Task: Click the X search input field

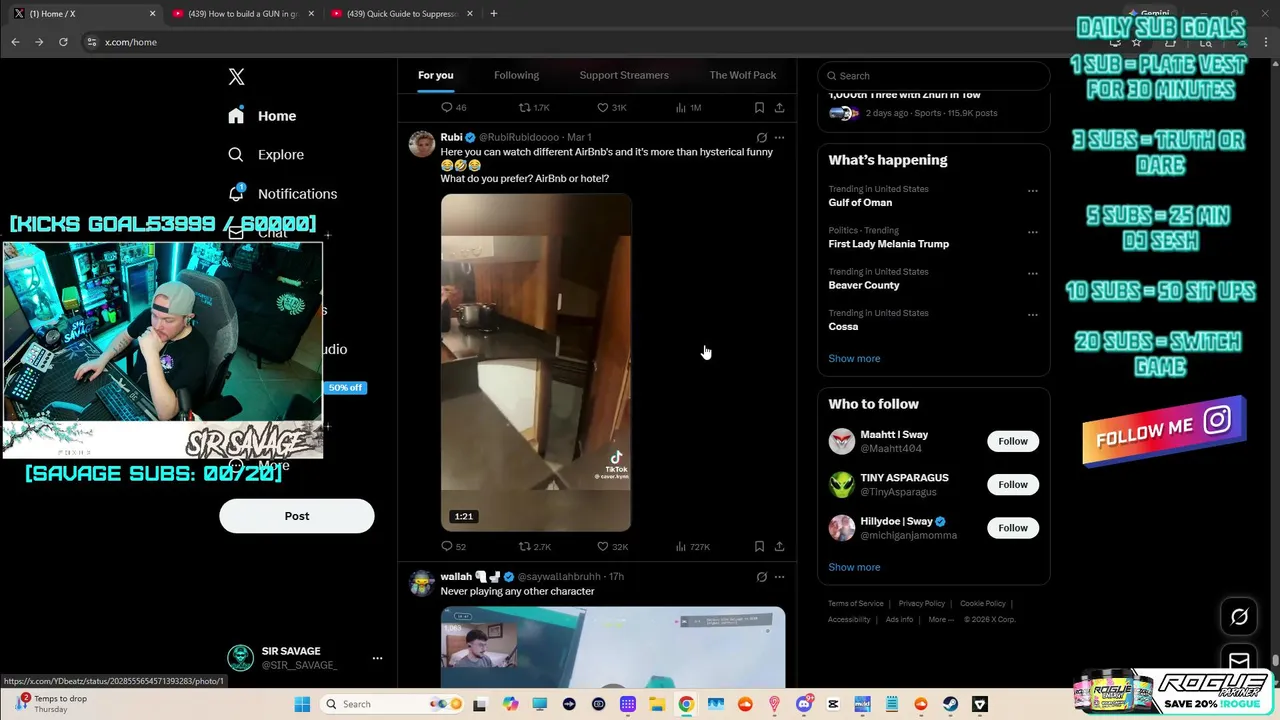Action: 934,76
